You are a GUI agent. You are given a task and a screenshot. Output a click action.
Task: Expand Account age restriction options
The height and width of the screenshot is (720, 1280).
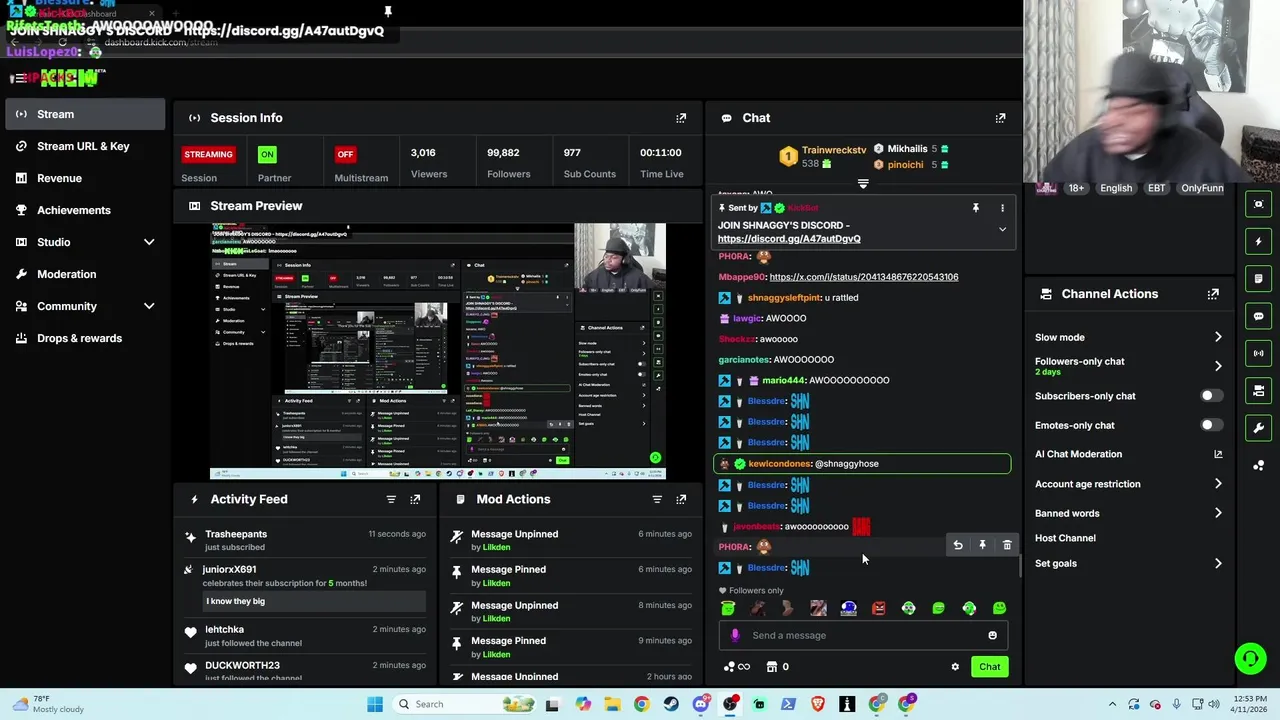pos(1217,484)
